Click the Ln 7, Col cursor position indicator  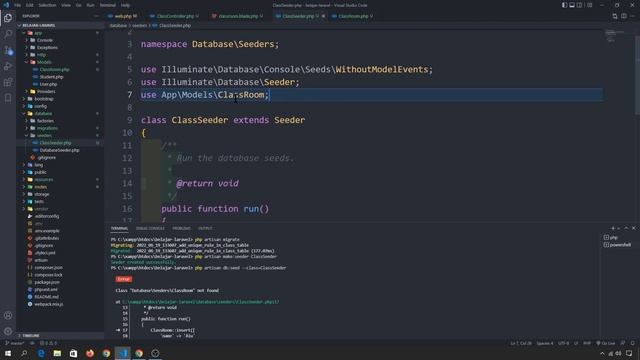521,343
